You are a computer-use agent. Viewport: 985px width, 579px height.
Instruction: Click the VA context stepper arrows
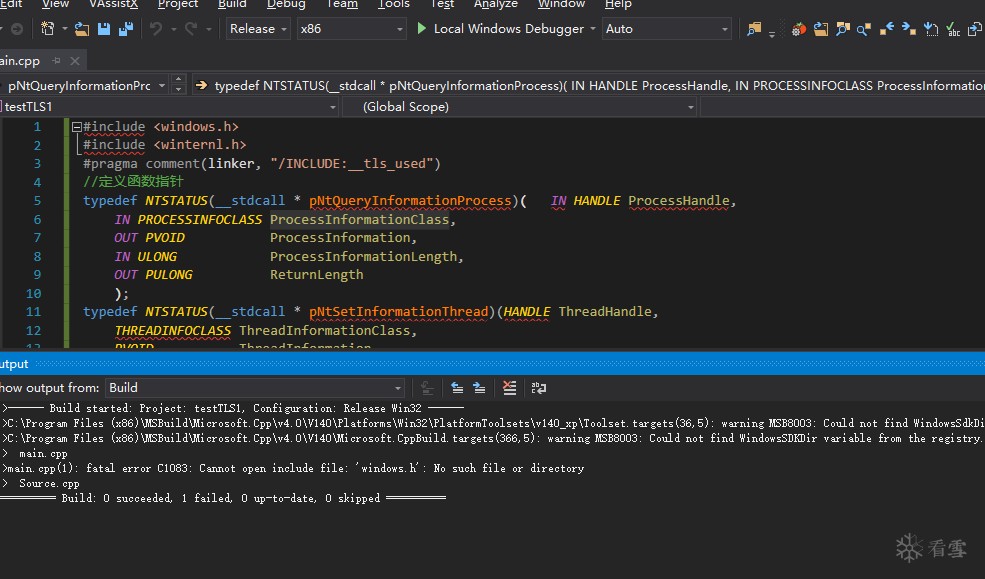click(x=178, y=84)
